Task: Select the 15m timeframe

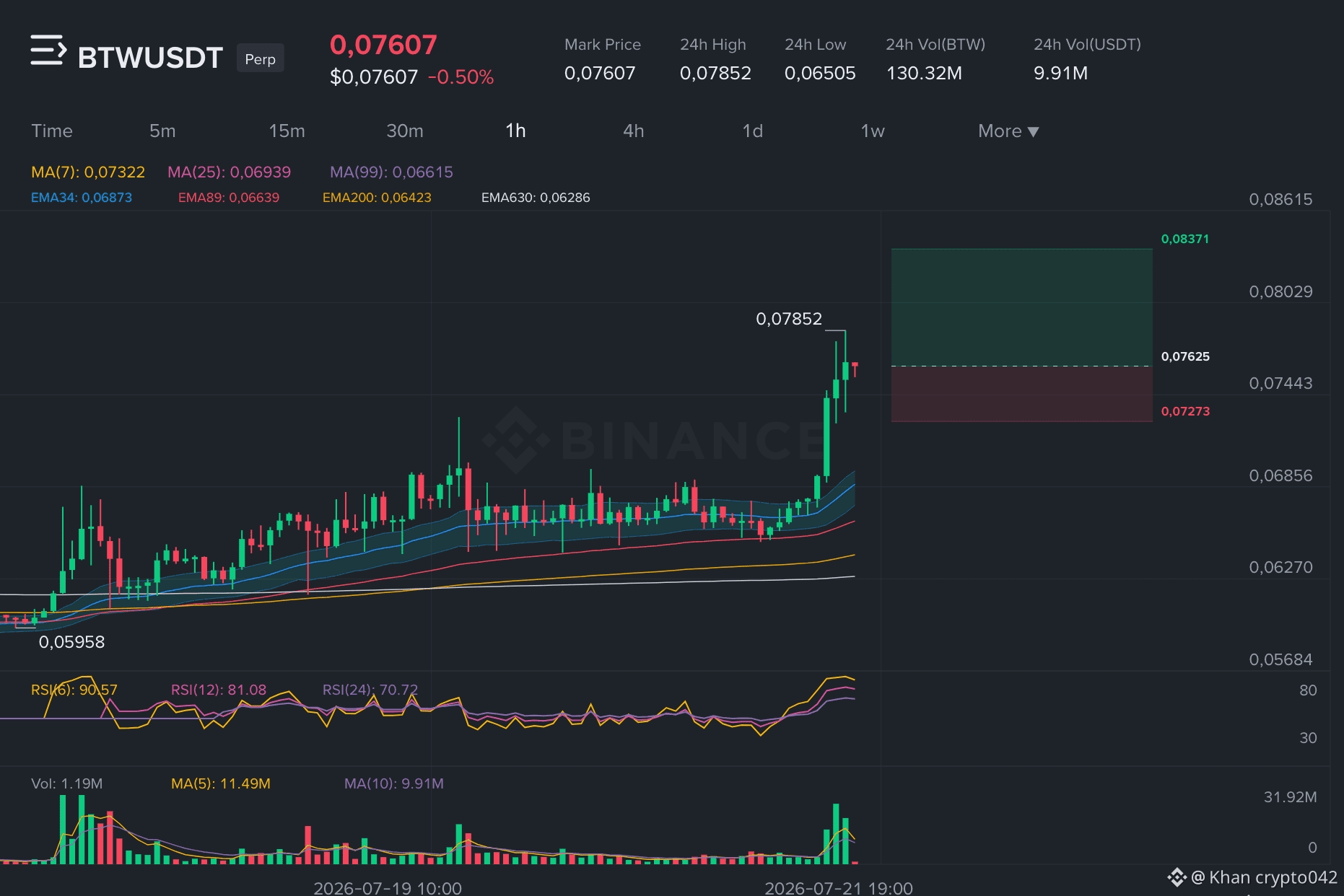Action: click(x=287, y=131)
